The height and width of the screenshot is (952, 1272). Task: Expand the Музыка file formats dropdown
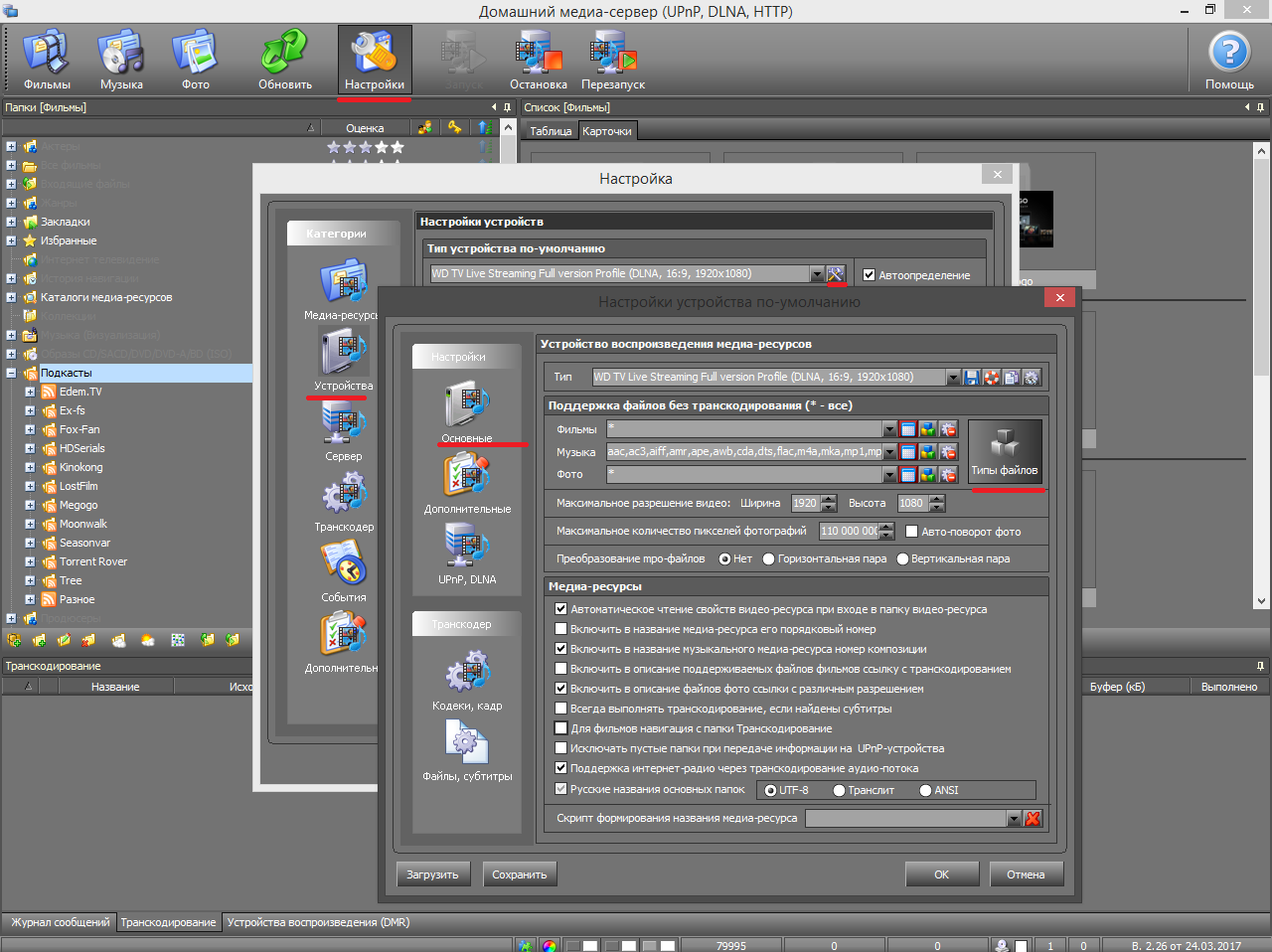[889, 452]
